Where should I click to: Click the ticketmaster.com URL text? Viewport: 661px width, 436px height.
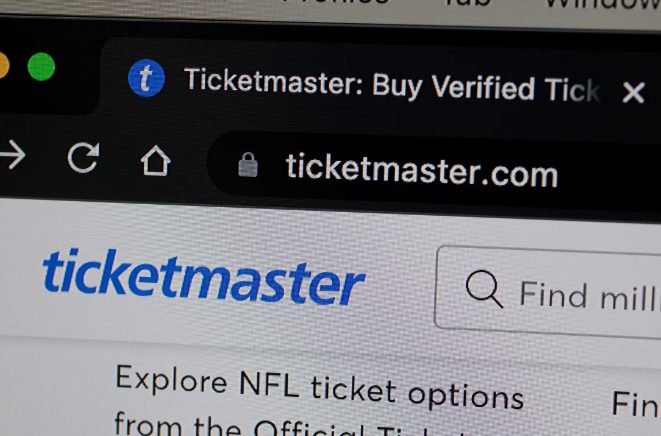click(422, 170)
